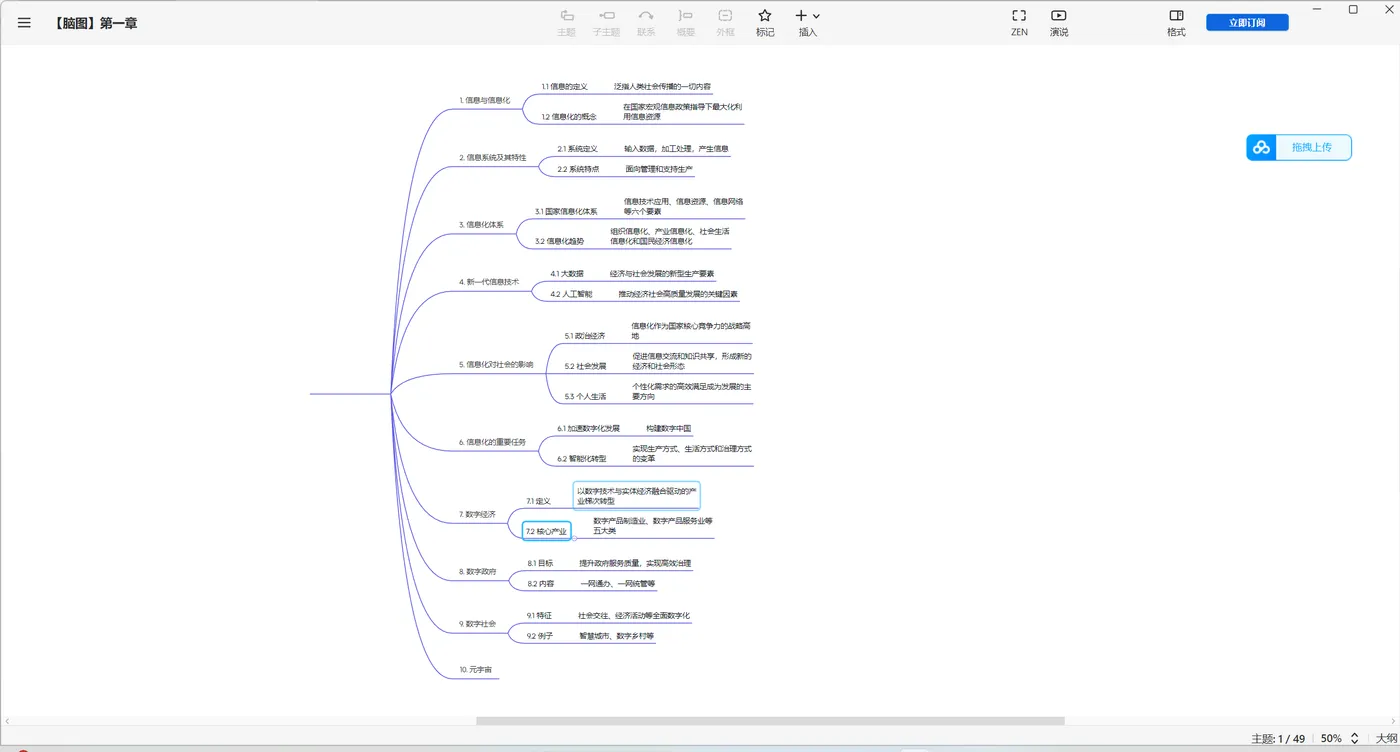The image size is (1400, 752).
Task: Select subtopic 6.2 智能化转型
Action: pos(582,458)
